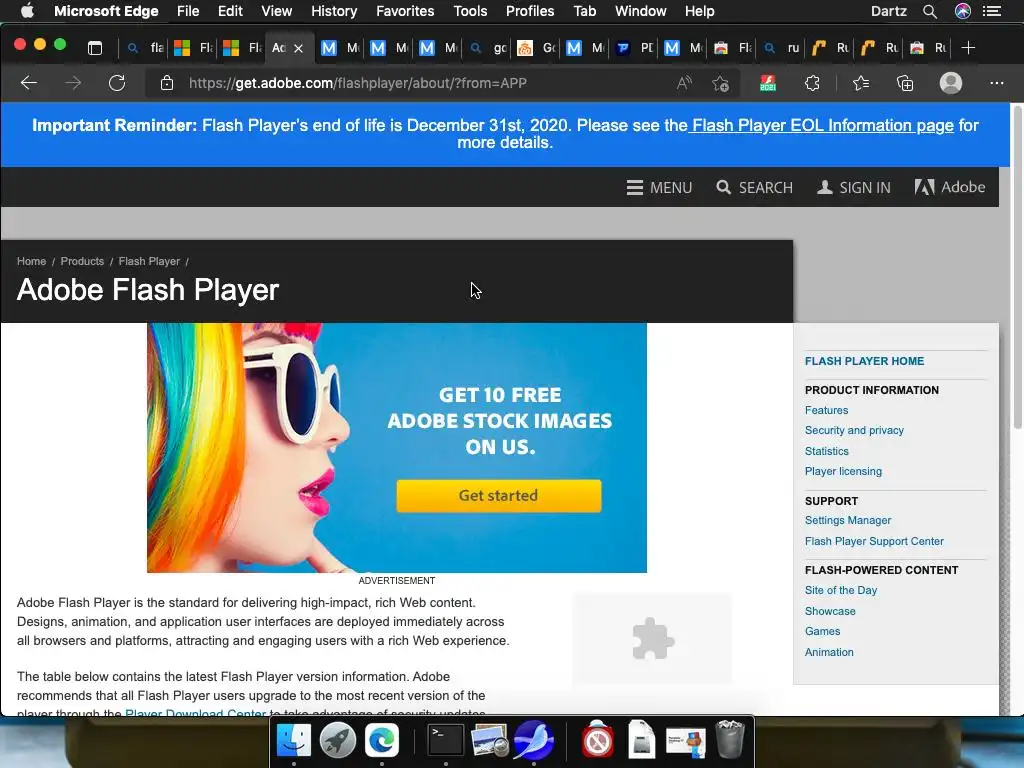Click Home breadcrumb link
The width and height of the screenshot is (1024, 768).
(31, 261)
